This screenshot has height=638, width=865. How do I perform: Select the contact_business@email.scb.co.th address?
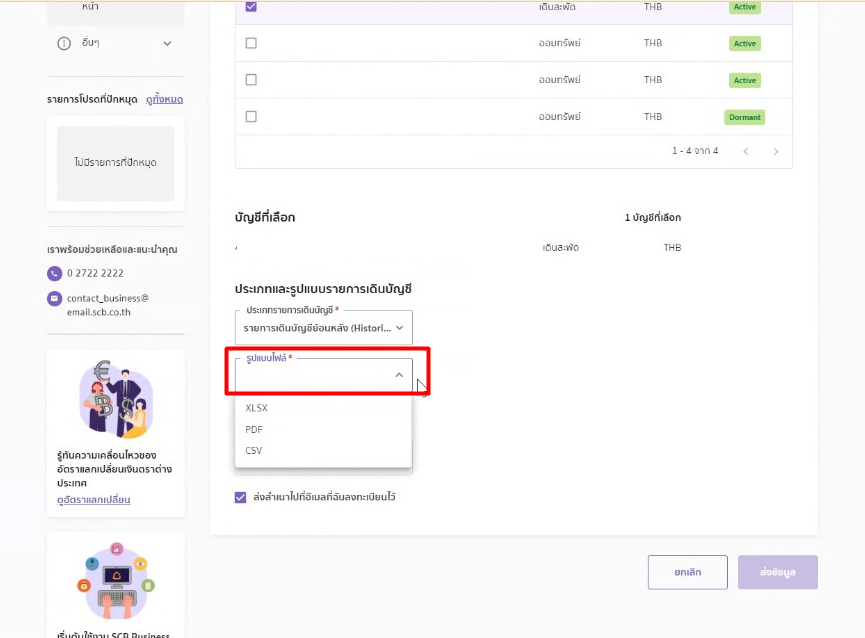(108, 305)
